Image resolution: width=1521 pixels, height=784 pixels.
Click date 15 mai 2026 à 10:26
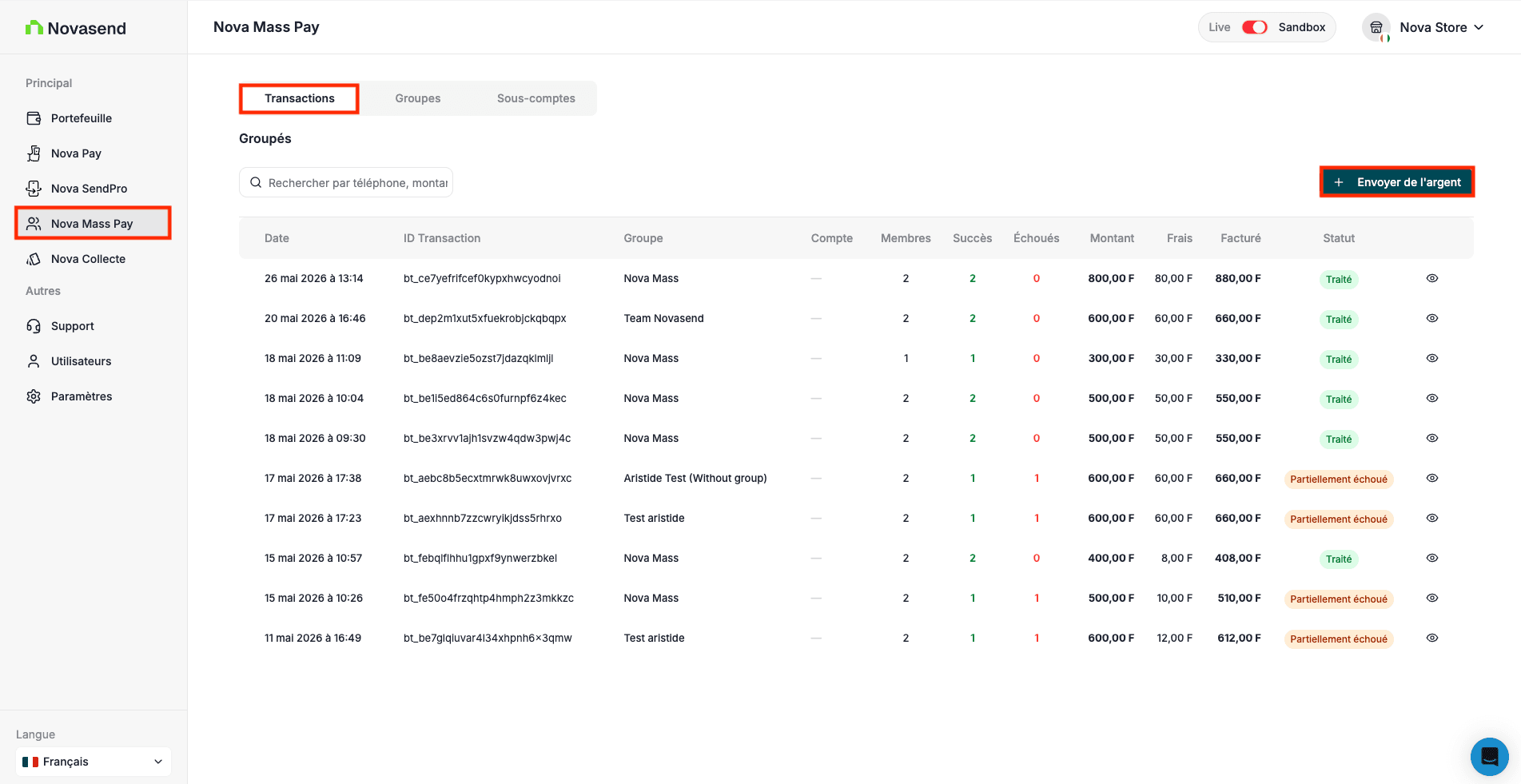point(313,598)
